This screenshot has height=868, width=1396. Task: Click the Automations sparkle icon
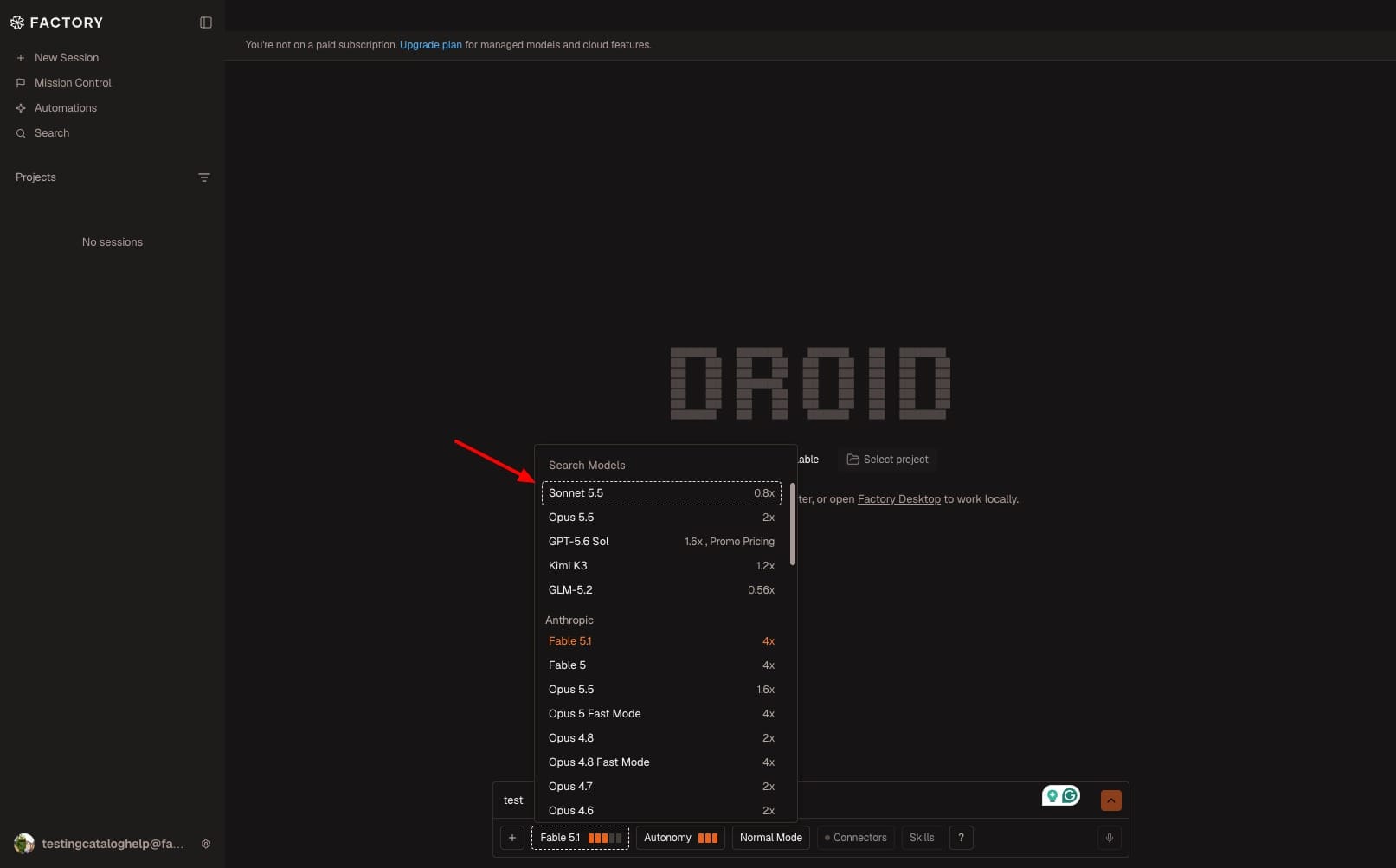point(21,108)
